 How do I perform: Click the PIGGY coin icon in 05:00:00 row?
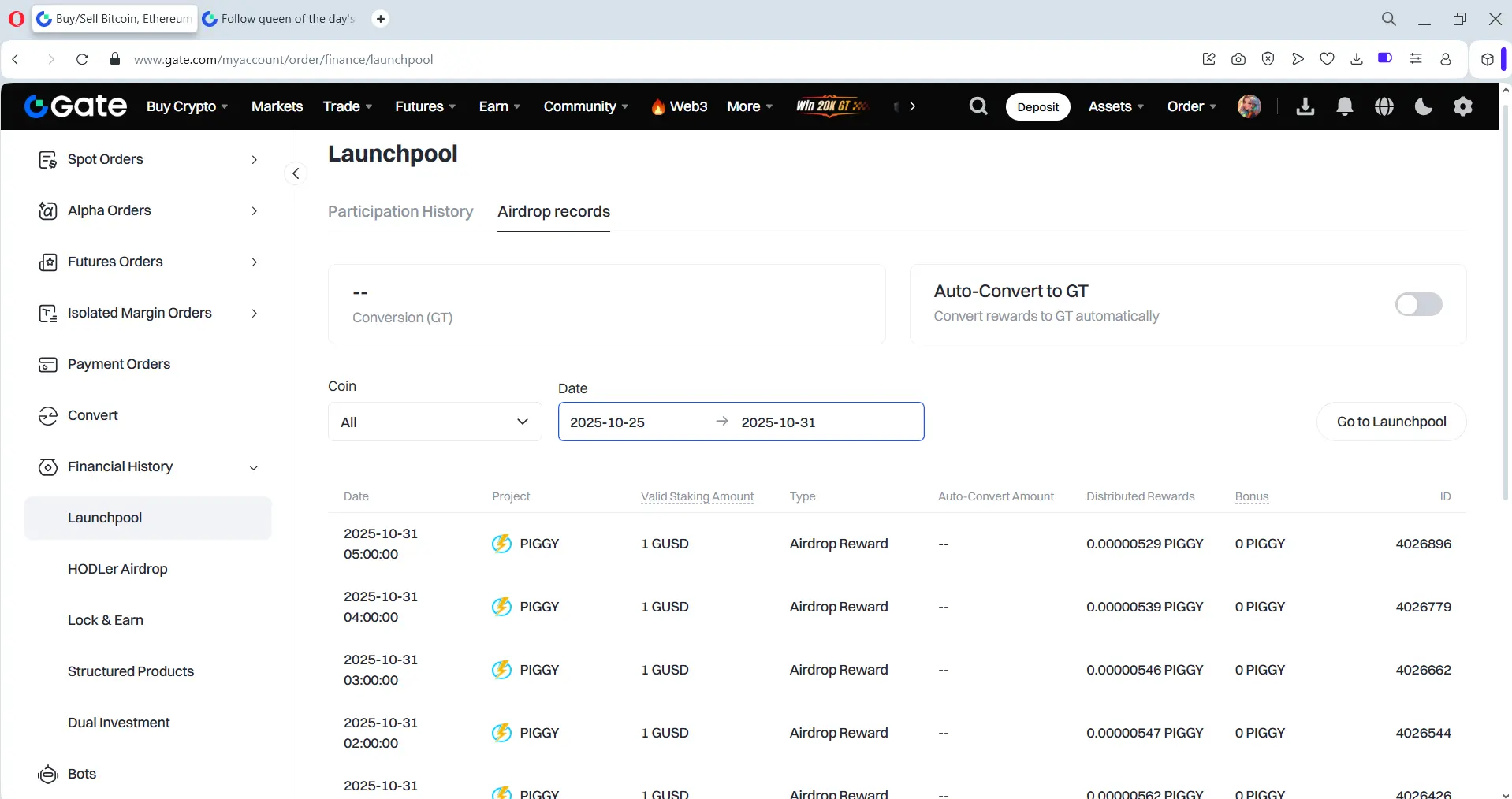(501, 544)
